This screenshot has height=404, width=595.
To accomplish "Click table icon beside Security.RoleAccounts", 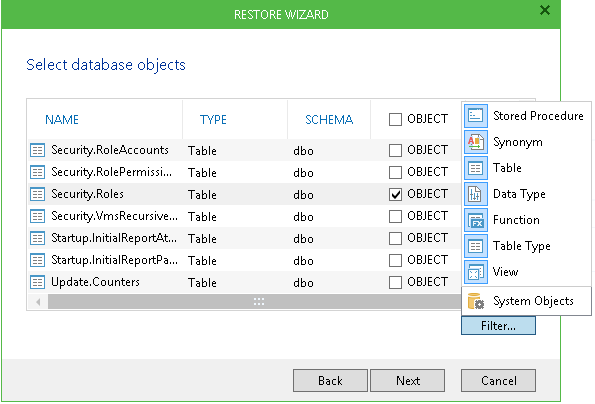I will (x=37, y=150).
